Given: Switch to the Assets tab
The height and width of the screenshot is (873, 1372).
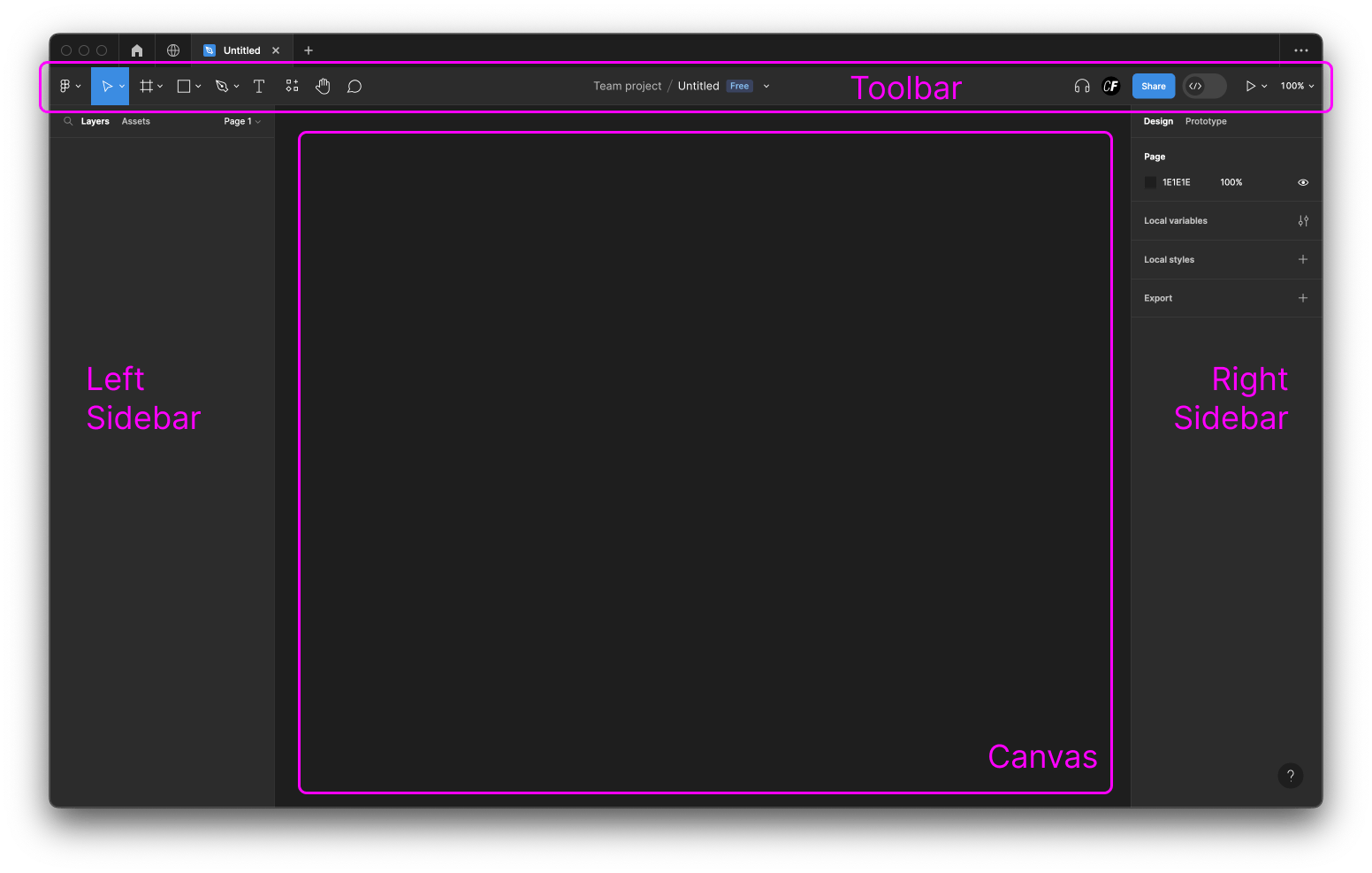Looking at the screenshot, I should point(136,121).
